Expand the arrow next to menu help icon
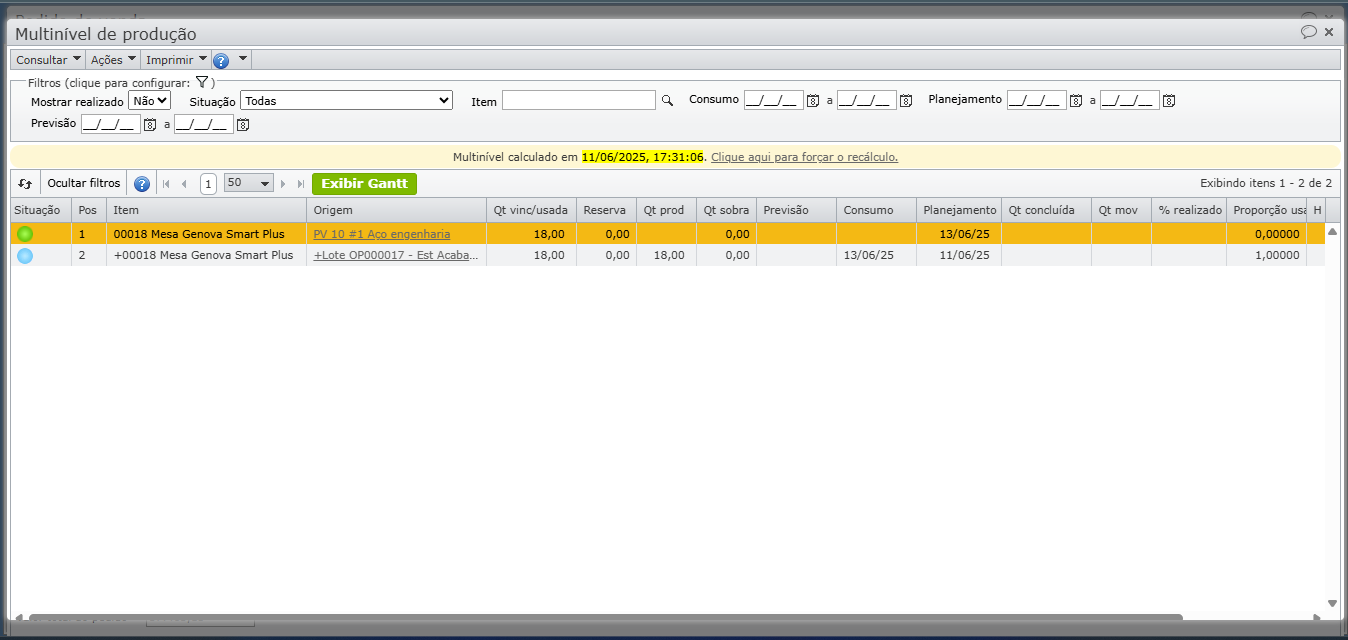 tap(243, 59)
